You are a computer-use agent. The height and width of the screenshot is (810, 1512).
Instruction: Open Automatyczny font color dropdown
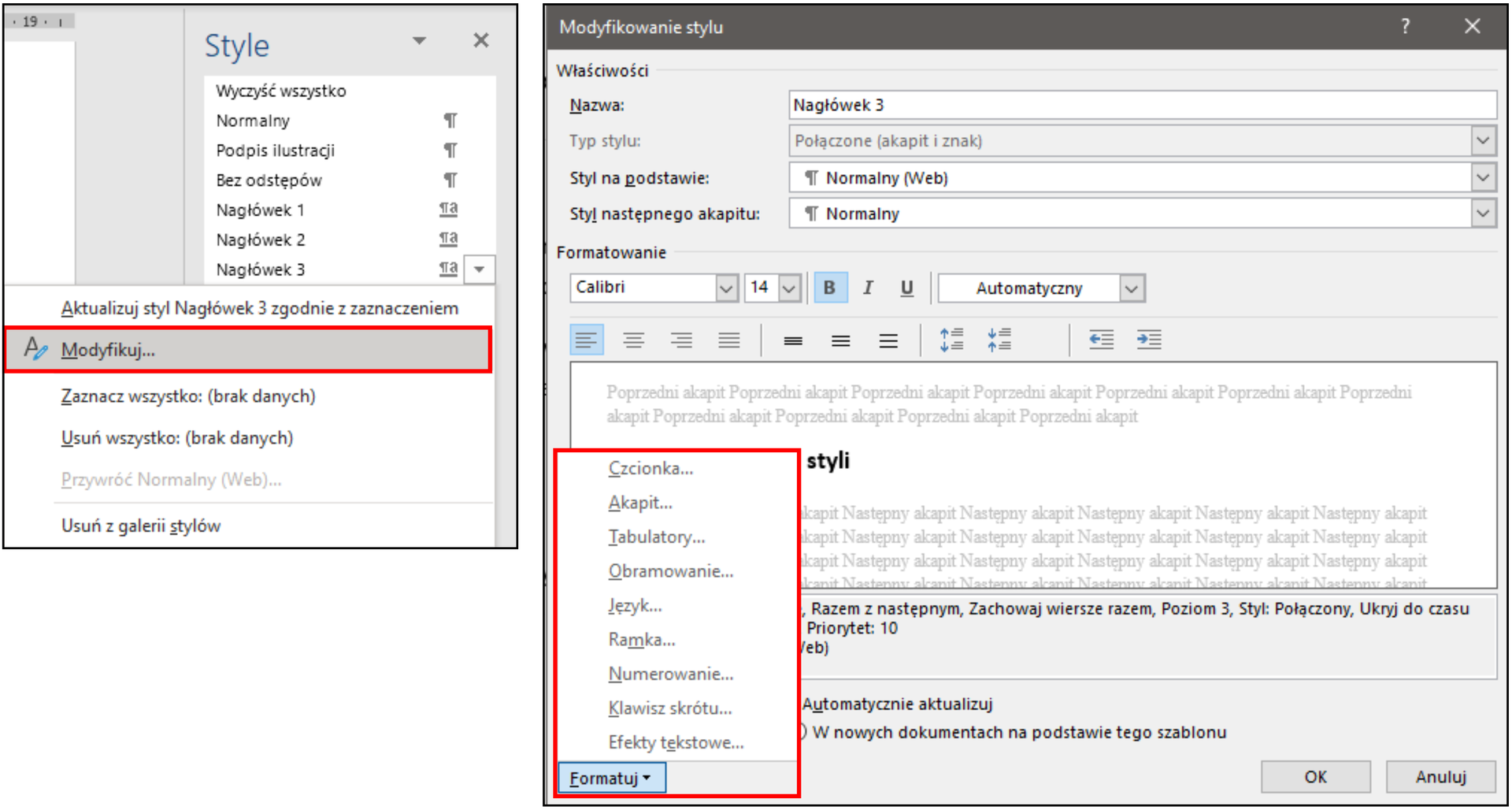pyautogui.click(x=1132, y=288)
